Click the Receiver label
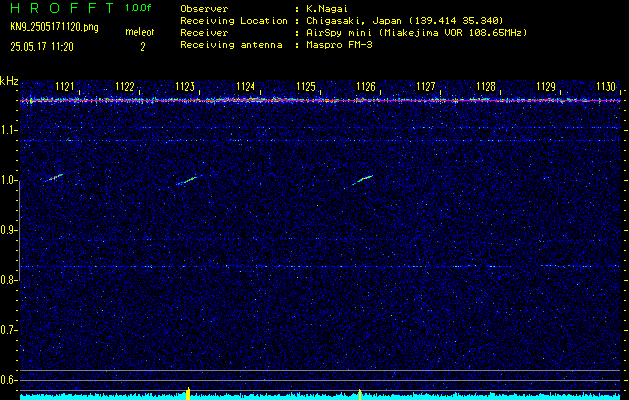This screenshot has width=629, height=400. [204, 33]
